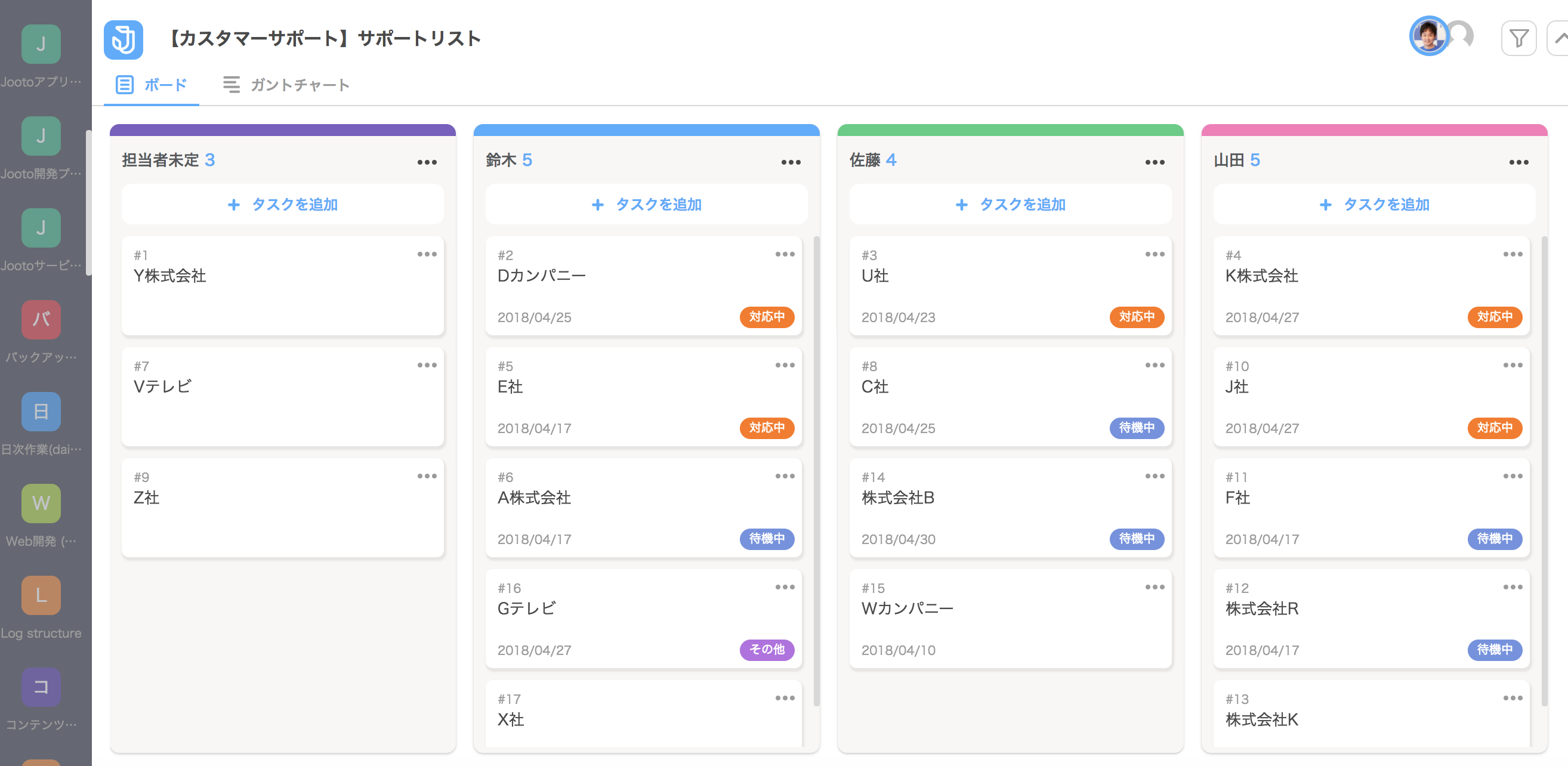Click 鈴木 list vertical scrollbar
Screen dimensions: 1568x766
coord(816,471)
